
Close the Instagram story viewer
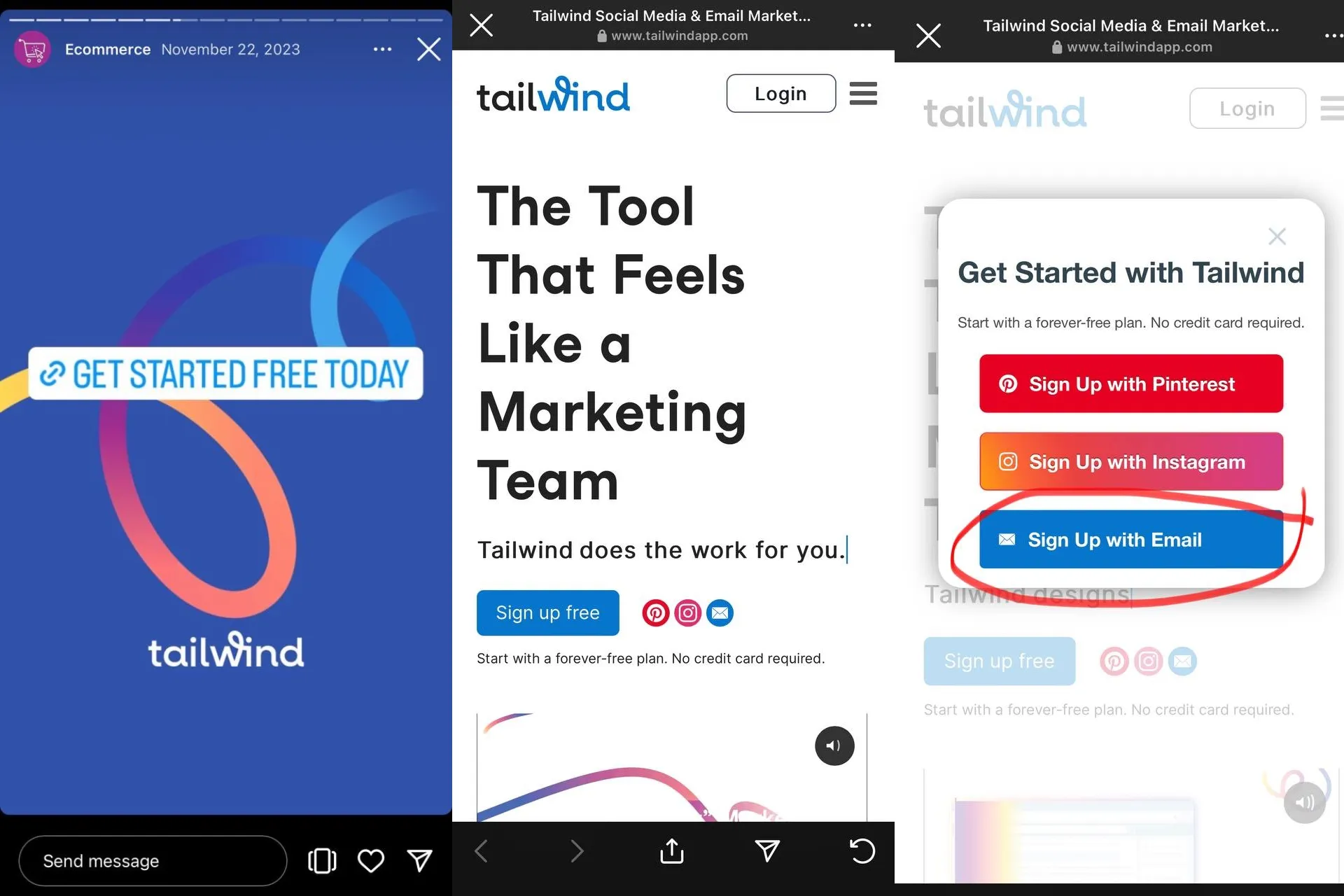(x=429, y=48)
